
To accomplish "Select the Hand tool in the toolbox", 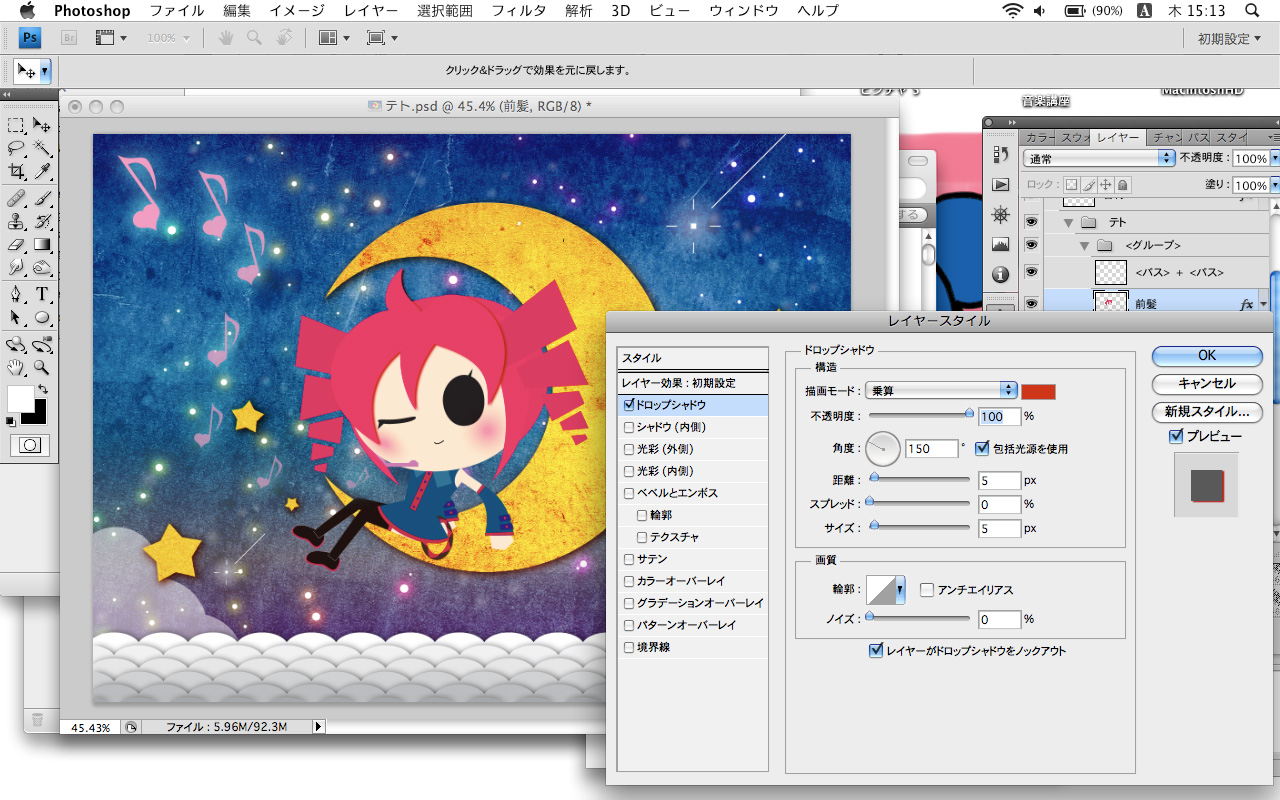I will [16, 368].
